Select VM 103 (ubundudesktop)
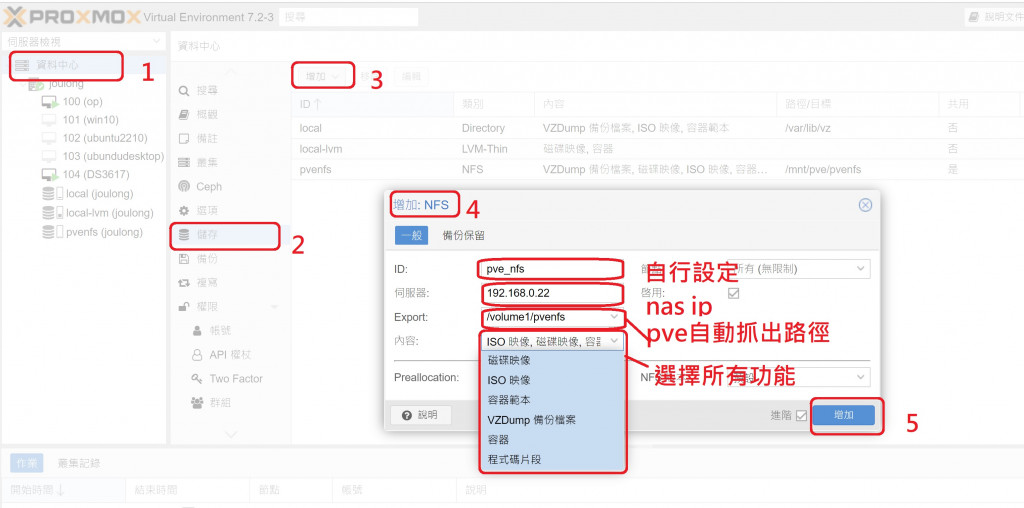 (112, 157)
